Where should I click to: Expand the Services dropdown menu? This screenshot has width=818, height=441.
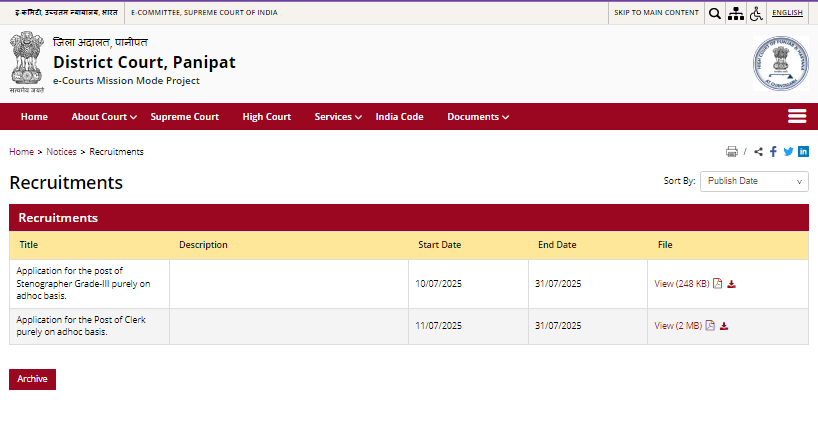(x=338, y=117)
